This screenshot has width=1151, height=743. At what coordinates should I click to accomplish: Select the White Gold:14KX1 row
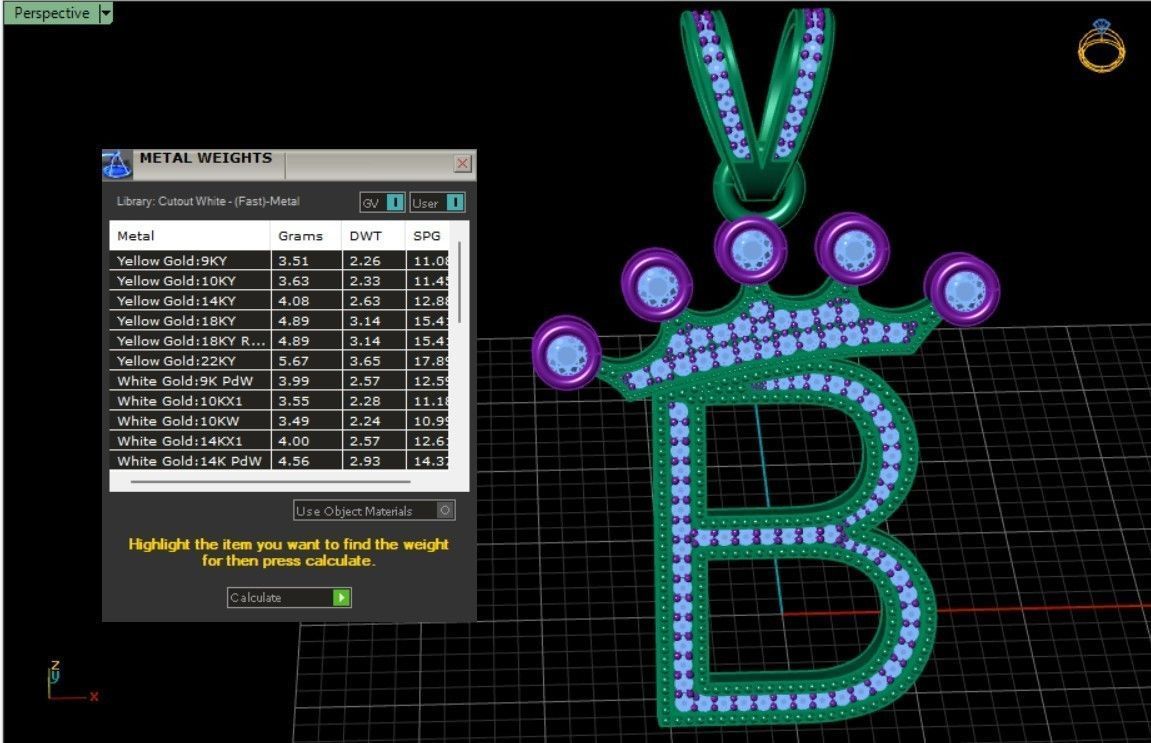click(279, 441)
